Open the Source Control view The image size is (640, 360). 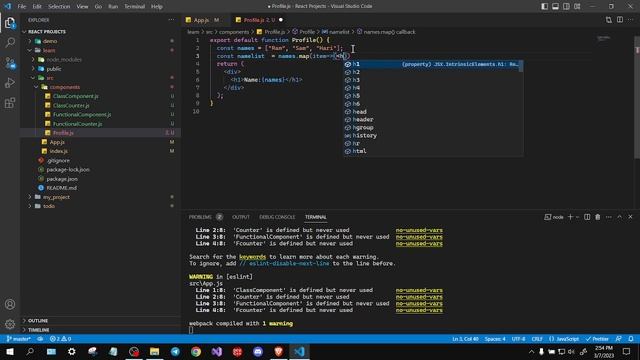[10, 63]
